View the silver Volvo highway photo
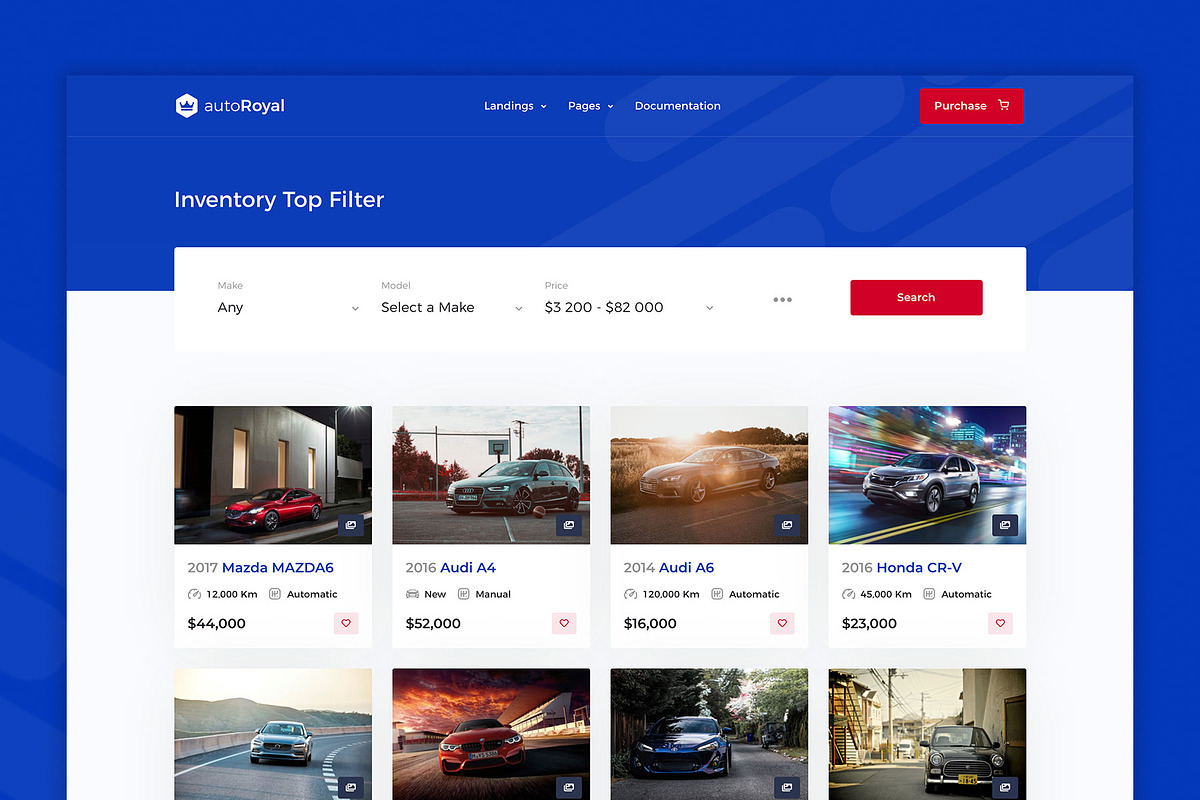 click(x=273, y=734)
